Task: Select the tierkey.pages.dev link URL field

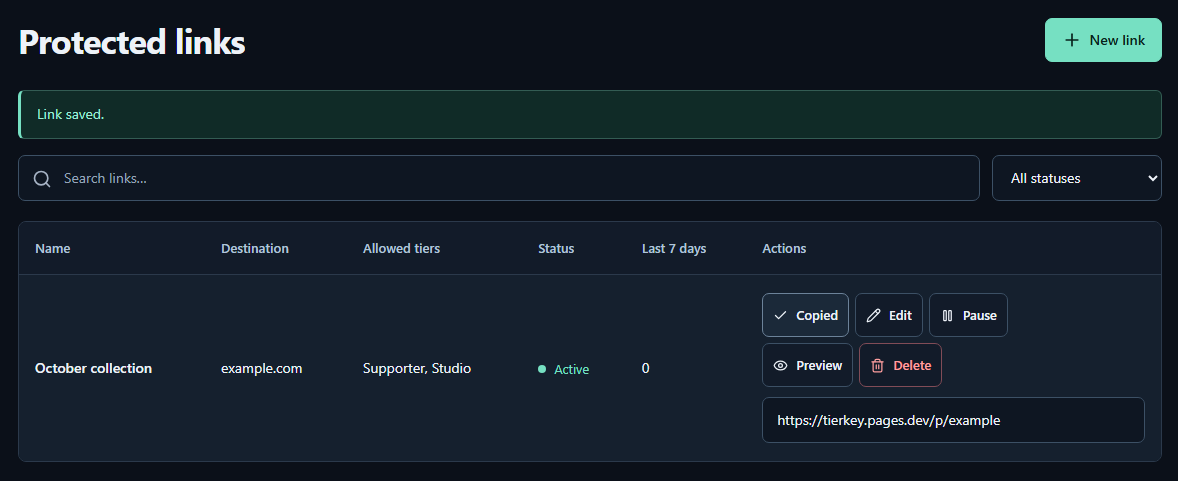Action: point(953,420)
